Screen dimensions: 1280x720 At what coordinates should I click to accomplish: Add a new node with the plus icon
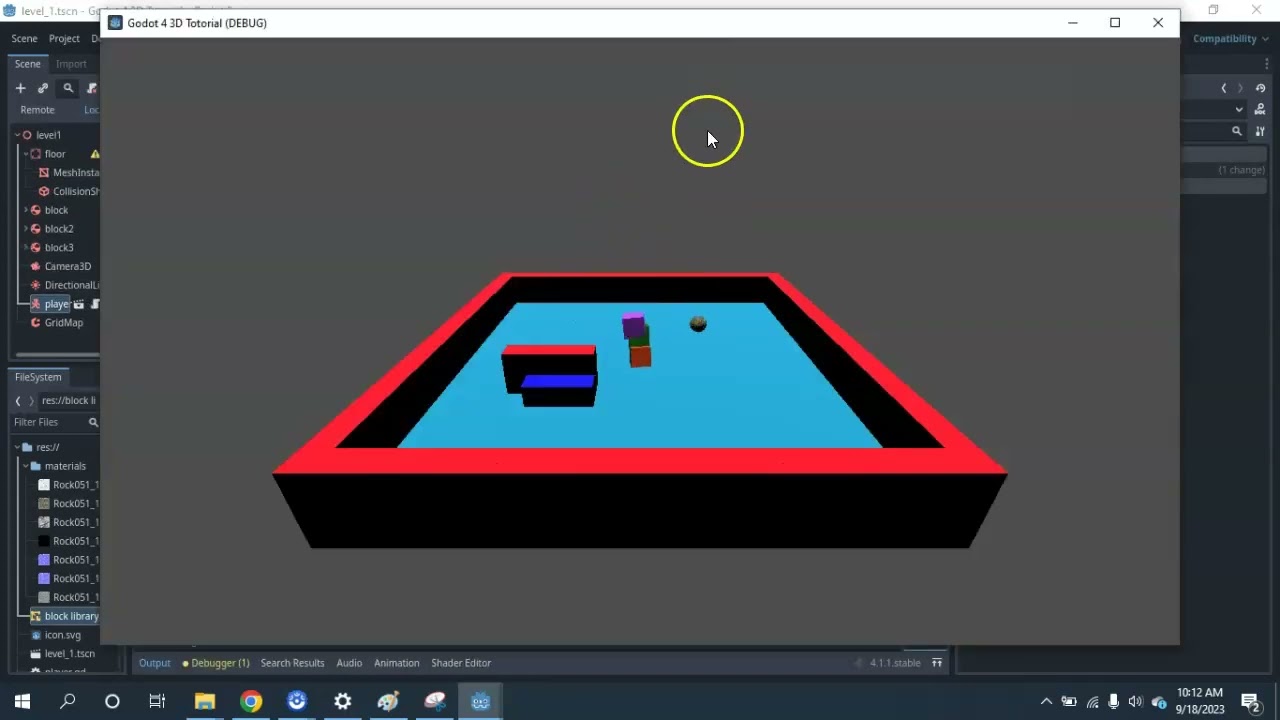coord(20,88)
